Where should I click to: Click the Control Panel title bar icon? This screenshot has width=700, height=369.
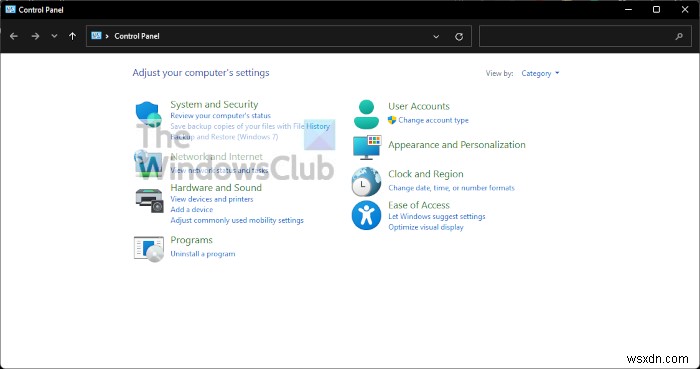pos(10,9)
